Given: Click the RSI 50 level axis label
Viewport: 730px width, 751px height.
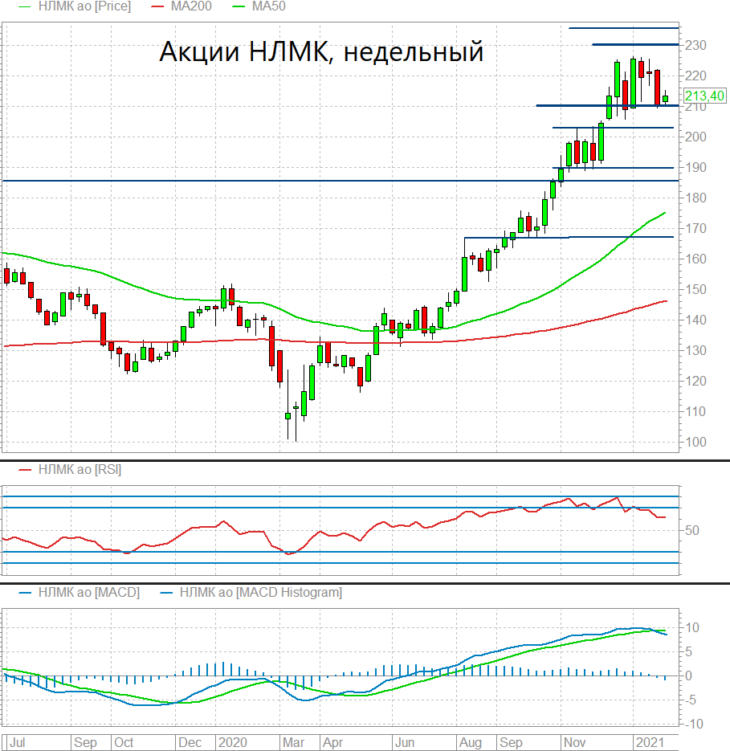Looking at the screenshot, I should (x=692, y=531).
